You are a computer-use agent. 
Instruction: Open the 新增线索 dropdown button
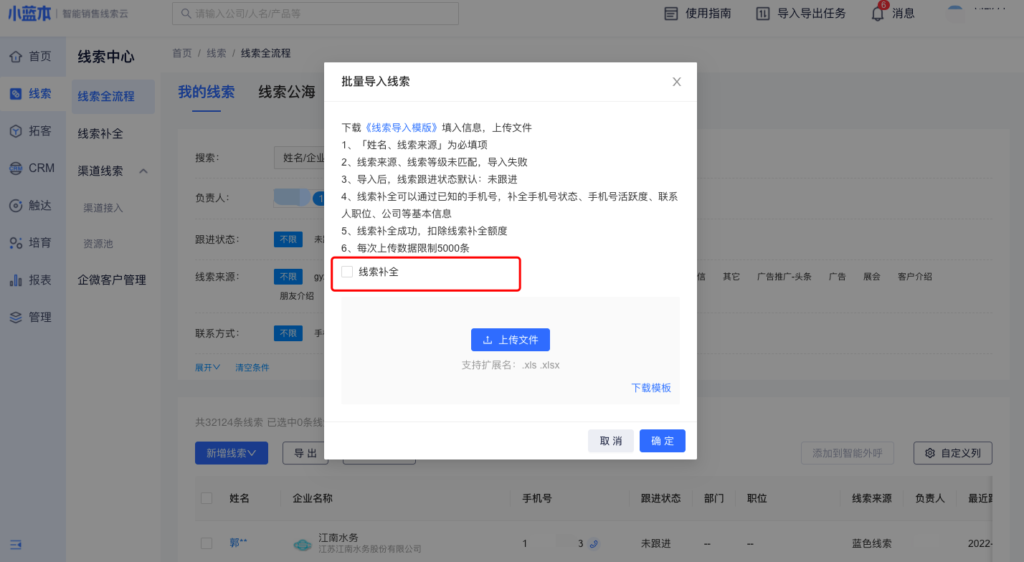[x=231, y=453]
